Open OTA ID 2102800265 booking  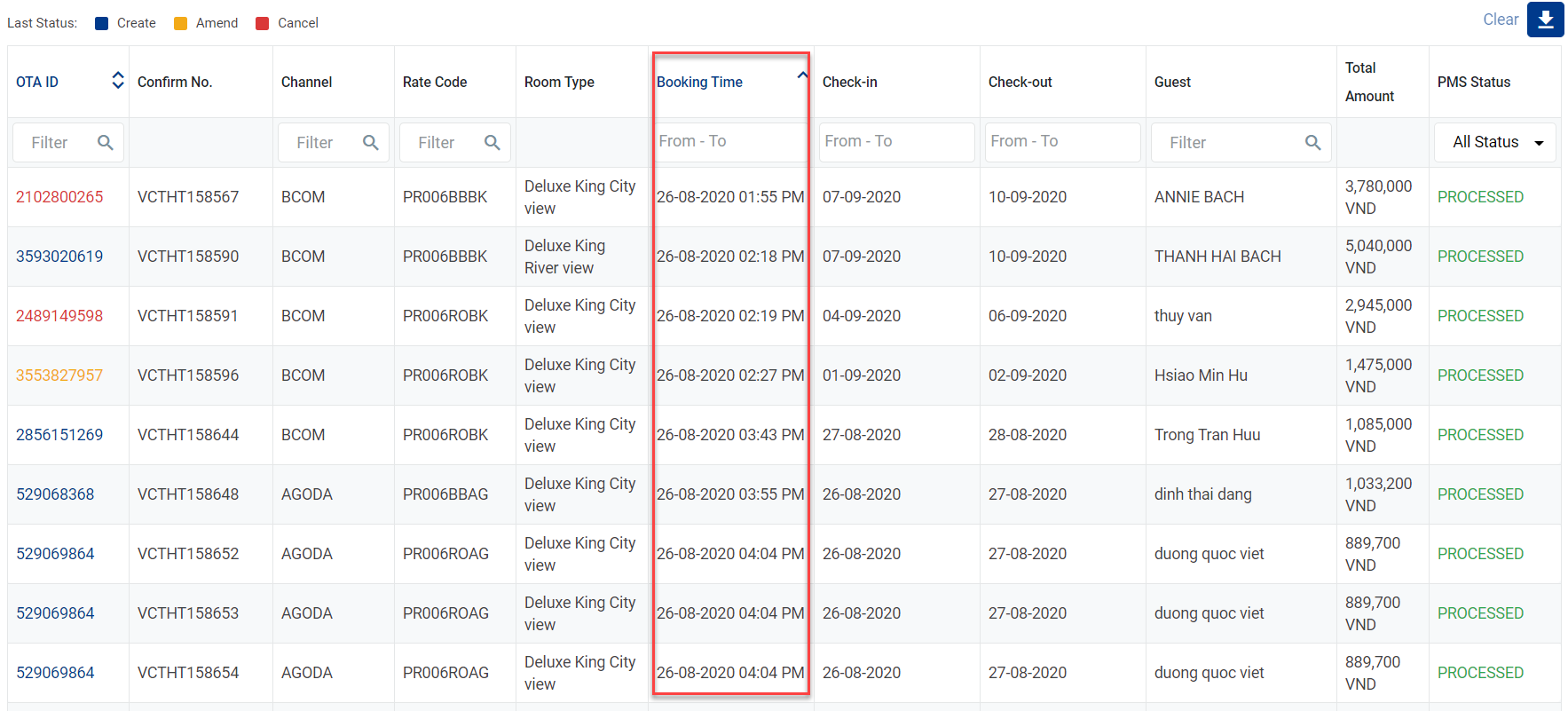[x=59, y=197]
